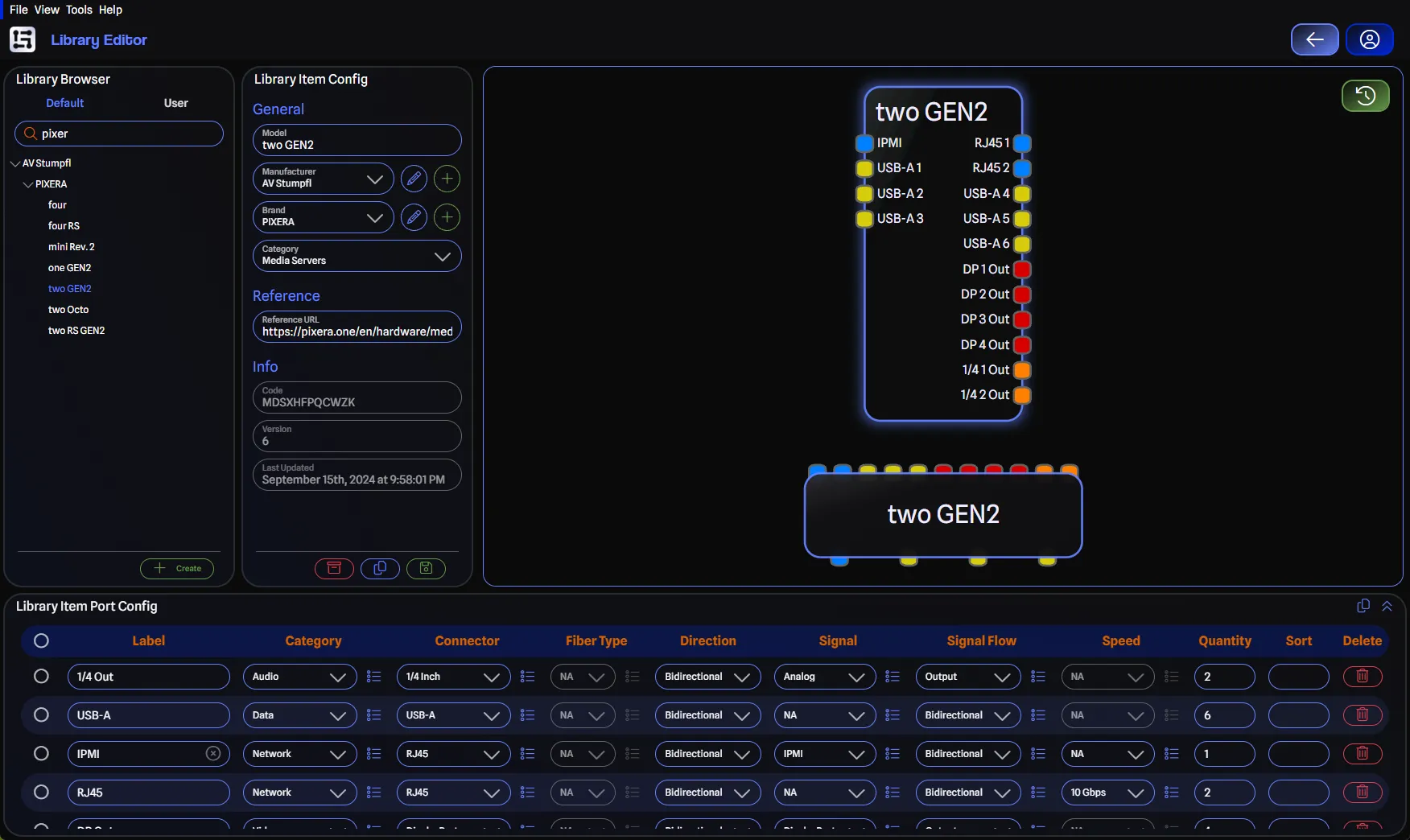Screen dimensions: 1410x840
Task: Delete the USB-A port row
Action: click(1363, 715)
